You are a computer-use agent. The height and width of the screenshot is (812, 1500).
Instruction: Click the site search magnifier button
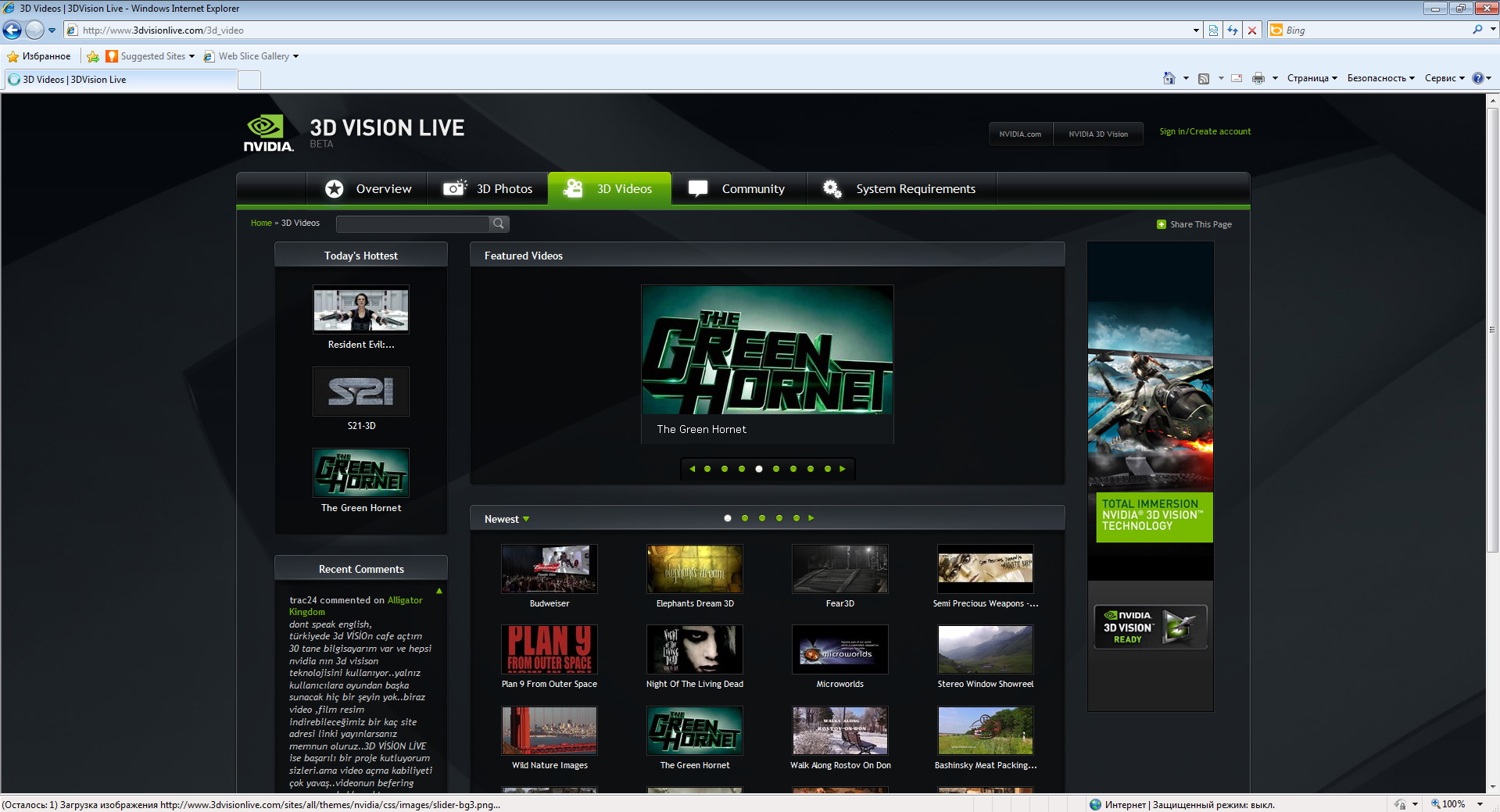pos(499,224)
